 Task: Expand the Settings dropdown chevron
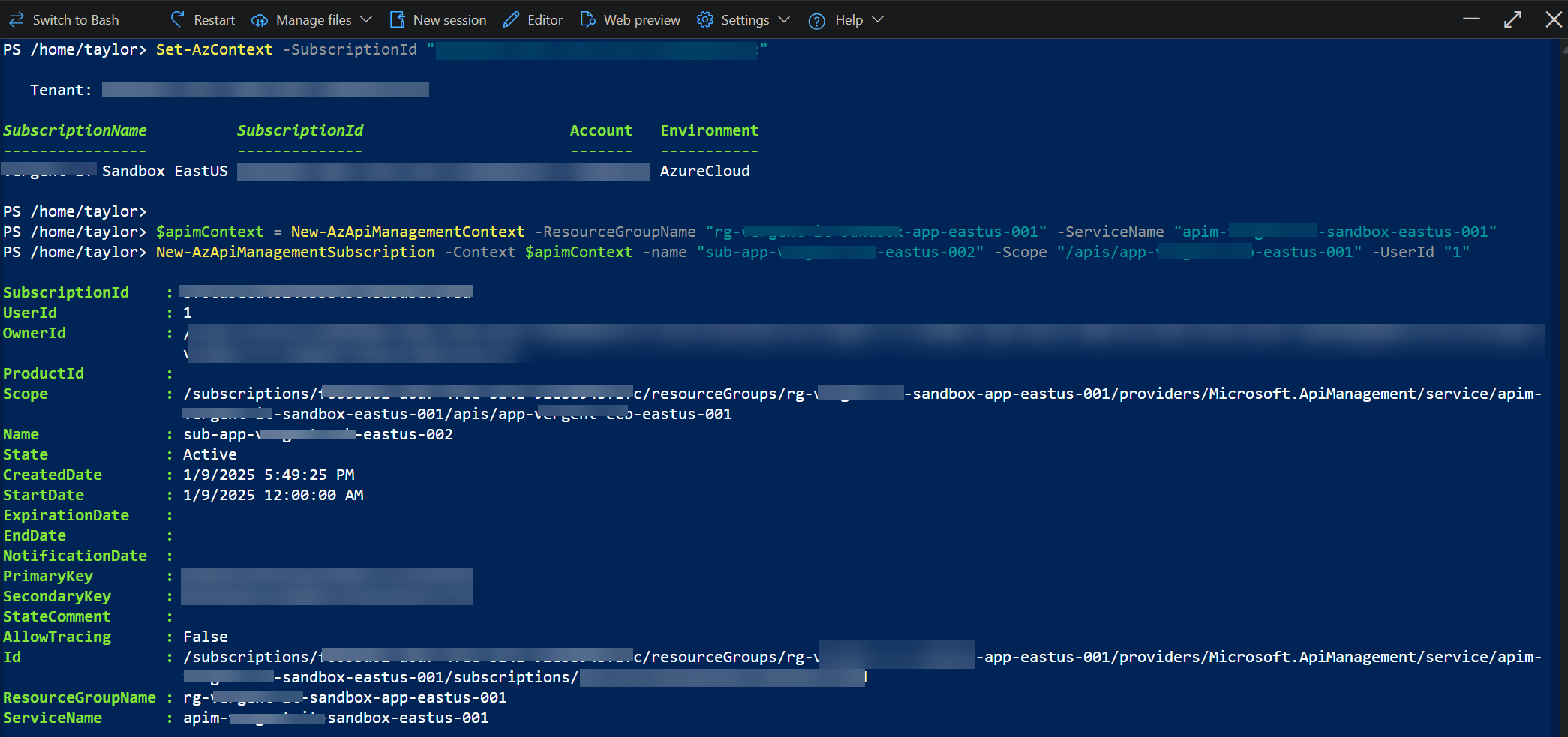(784, 19)
